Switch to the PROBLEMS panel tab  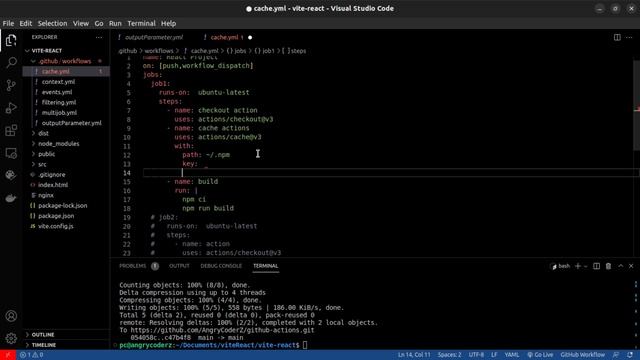pyautogui.click(x=132, y=266)
